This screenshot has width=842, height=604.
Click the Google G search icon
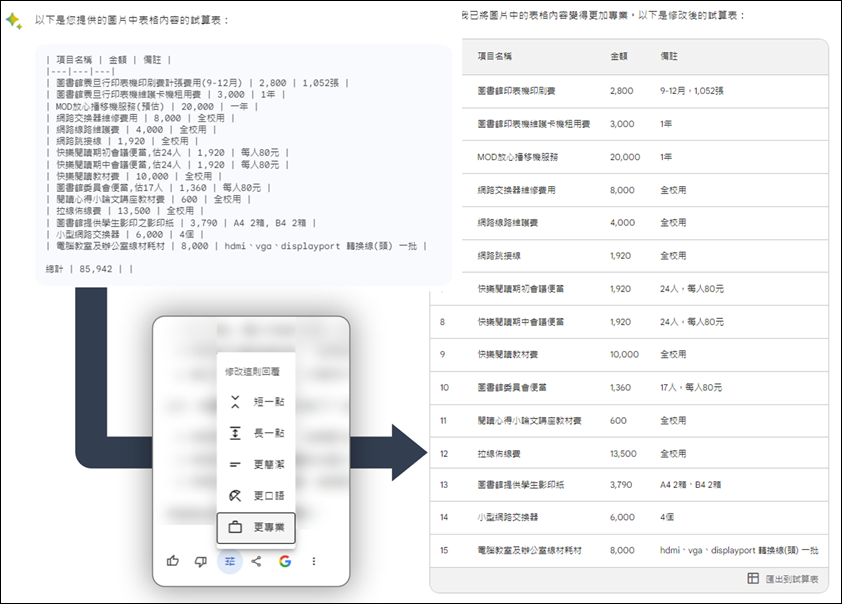pos(285,561)
